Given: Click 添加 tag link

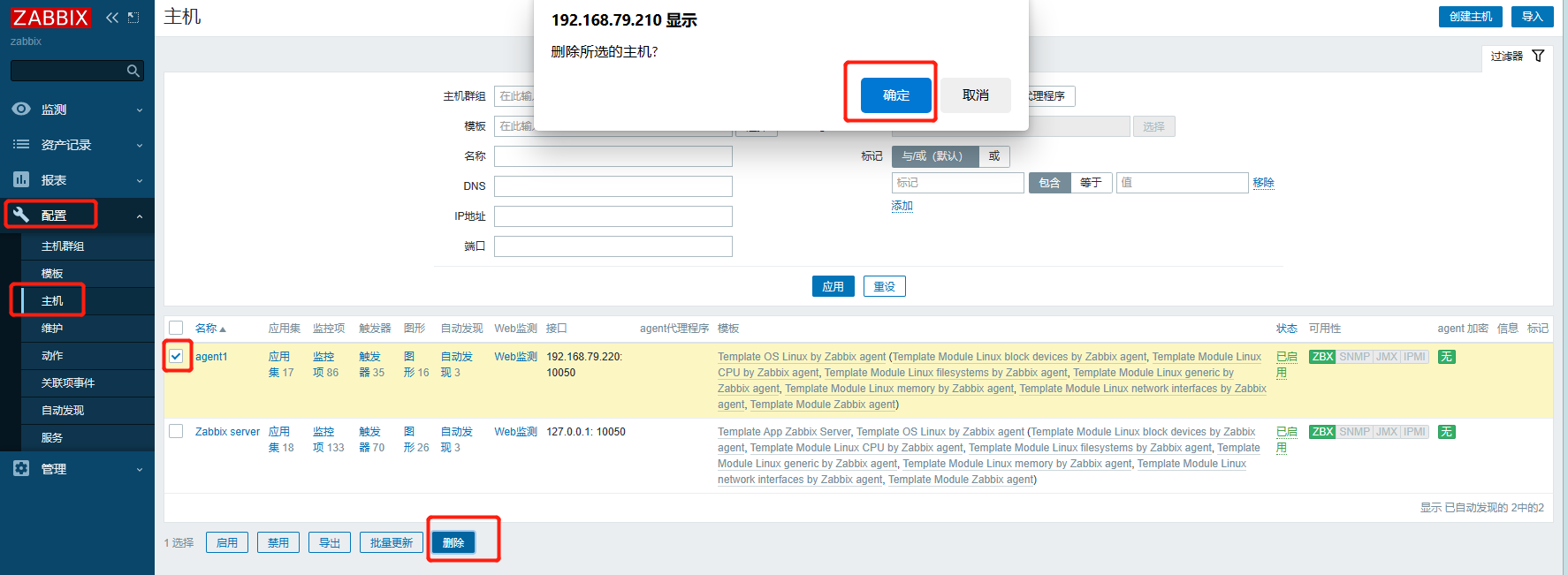Looking at the screenshot, I should [x=902, y=206].
